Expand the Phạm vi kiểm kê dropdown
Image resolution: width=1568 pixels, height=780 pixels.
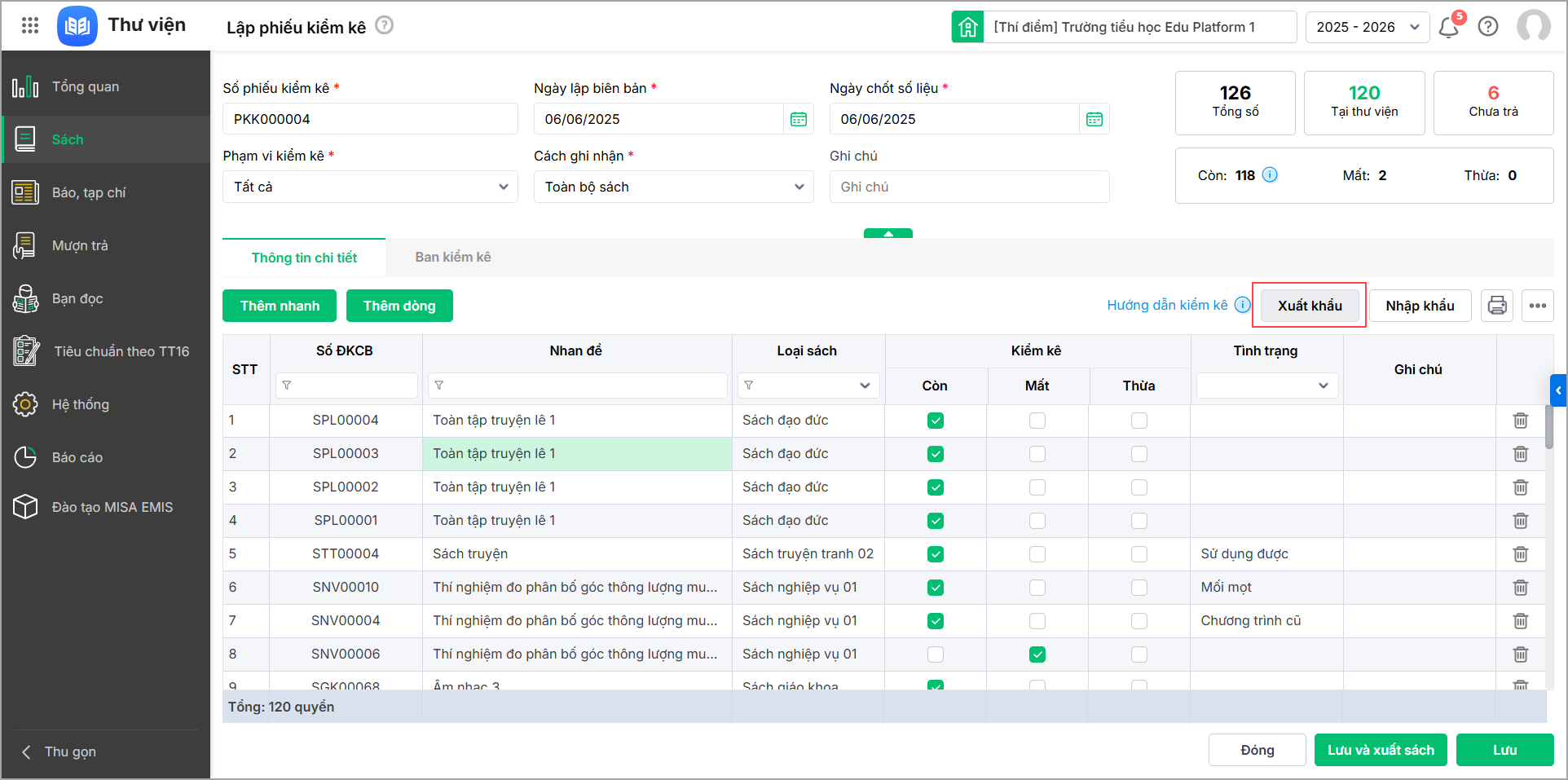tap(370, 187)
